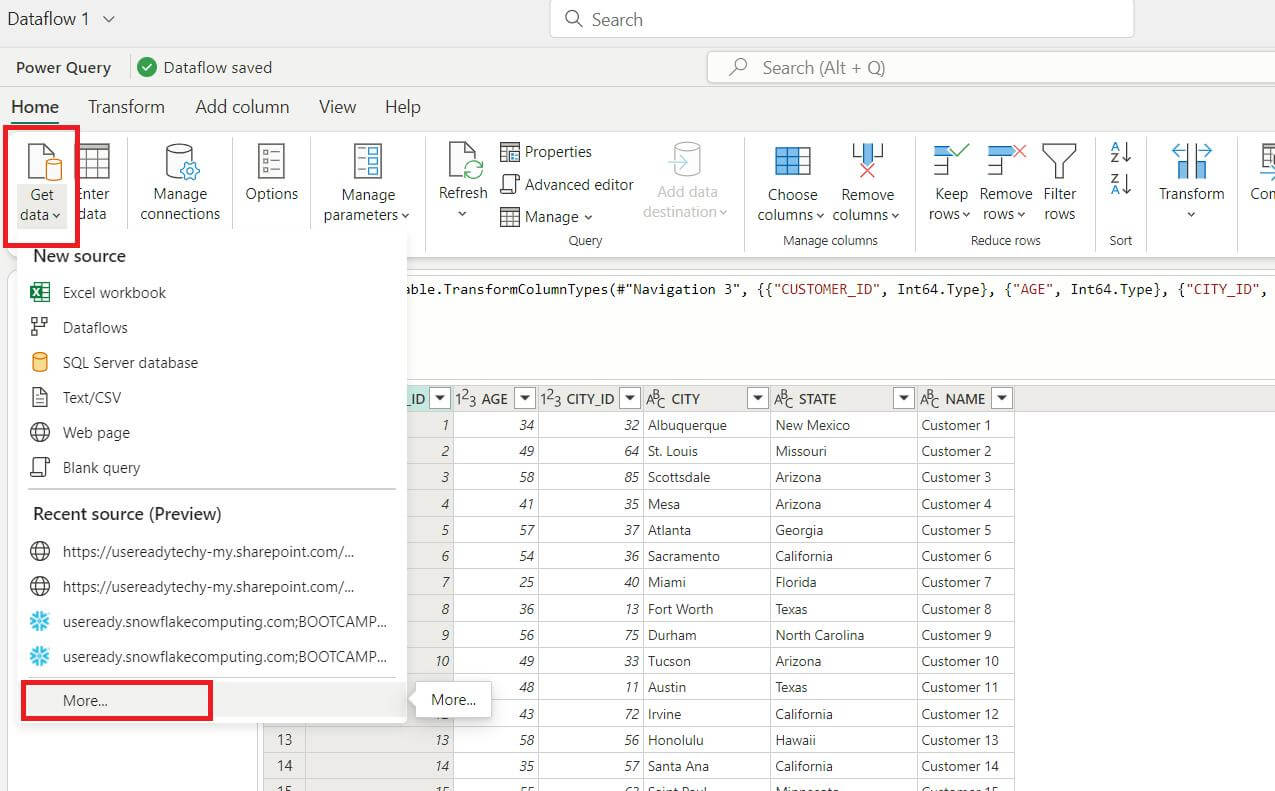Create a Blank query
The height and width of the screenshot is (791, 1275).
(211, 468)
